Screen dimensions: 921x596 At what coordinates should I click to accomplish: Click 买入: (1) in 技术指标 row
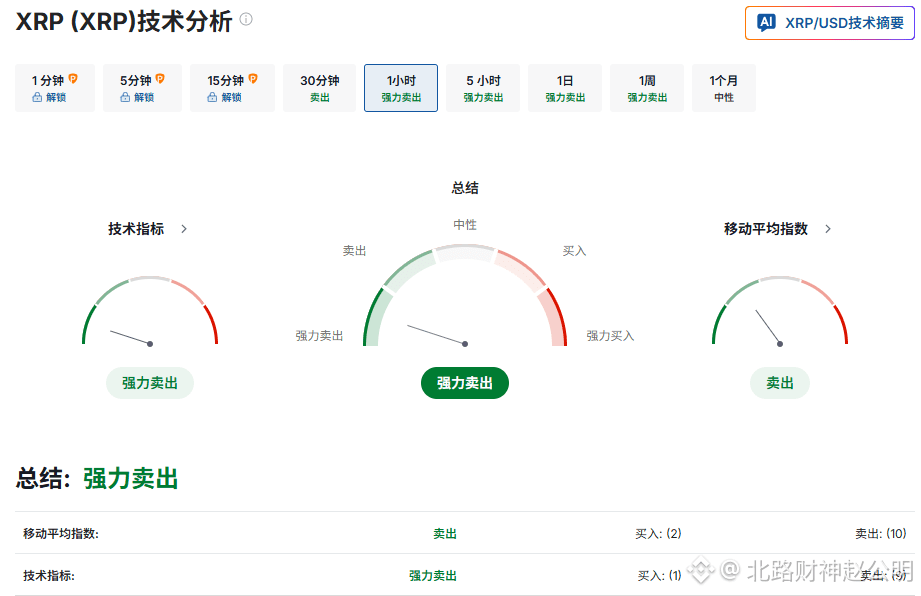pyautogui.click(x=659, y=576)
